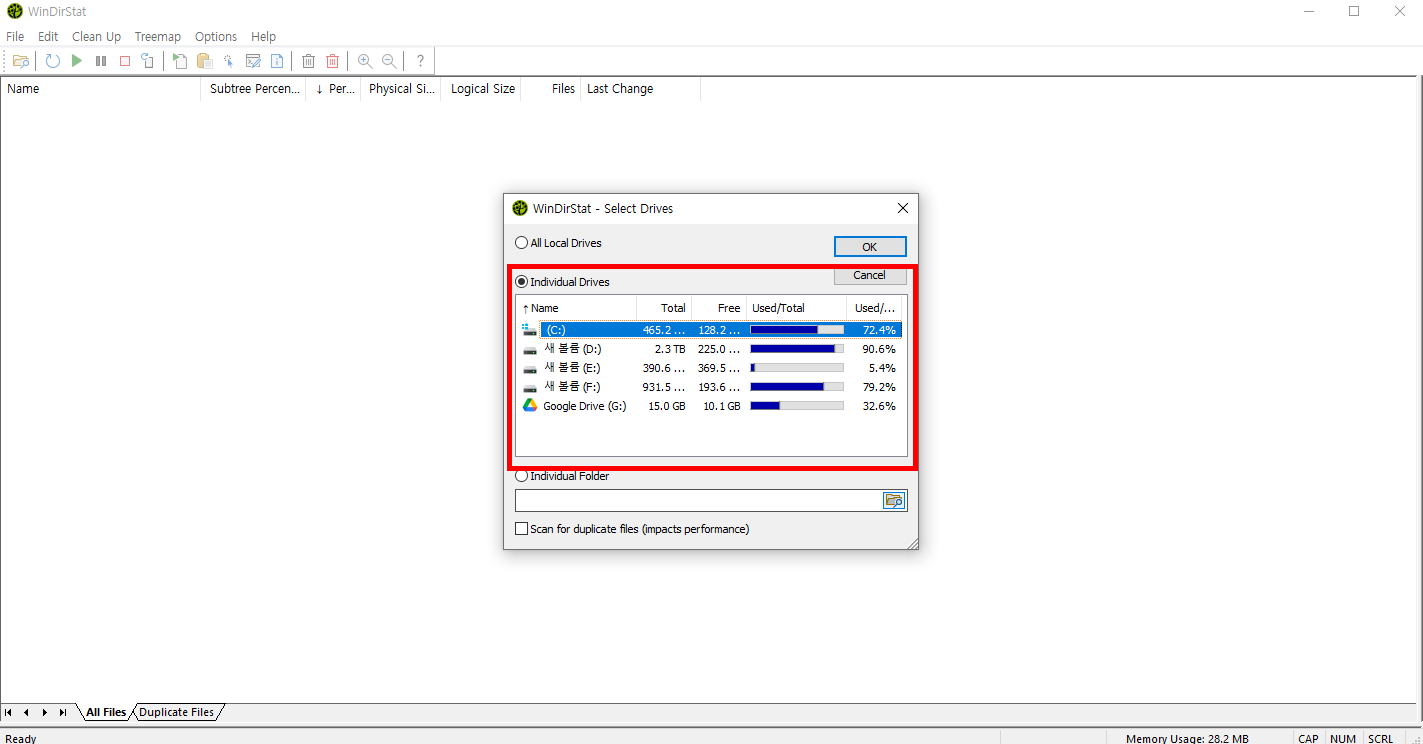1423x744 pixels.
Task: Click the 15.0 GB total value
Action: pyautogui.click(x=667, y=406)
